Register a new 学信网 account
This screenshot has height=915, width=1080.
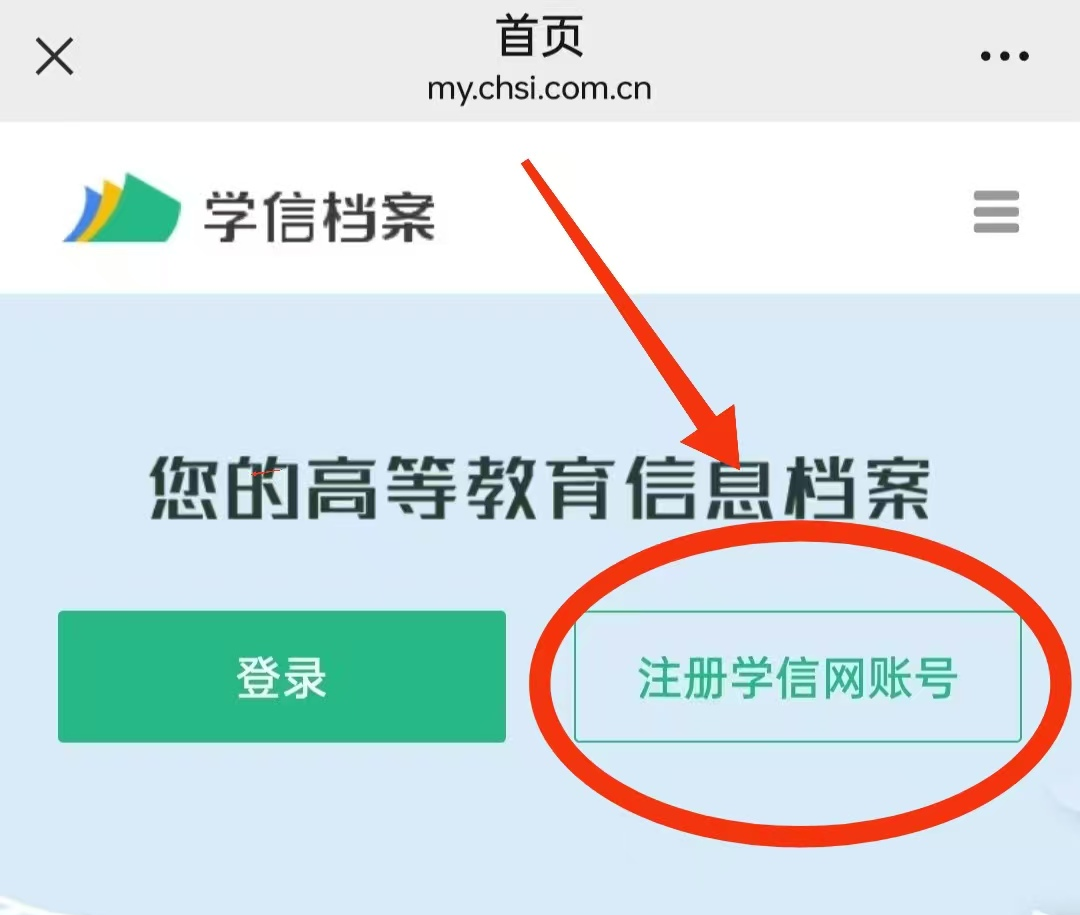(x=797, y=677)
